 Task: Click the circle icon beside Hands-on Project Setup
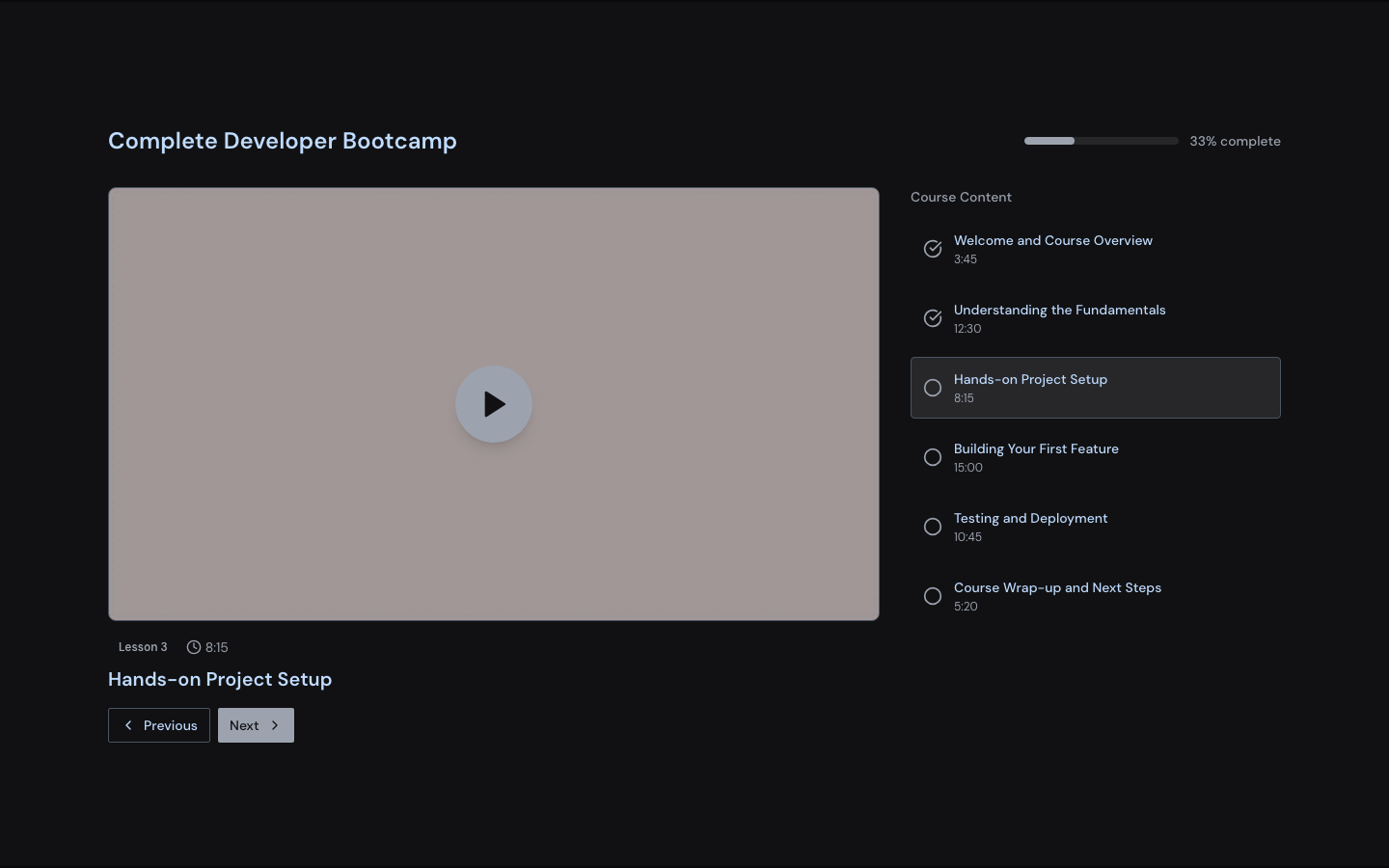click(933, 388)
